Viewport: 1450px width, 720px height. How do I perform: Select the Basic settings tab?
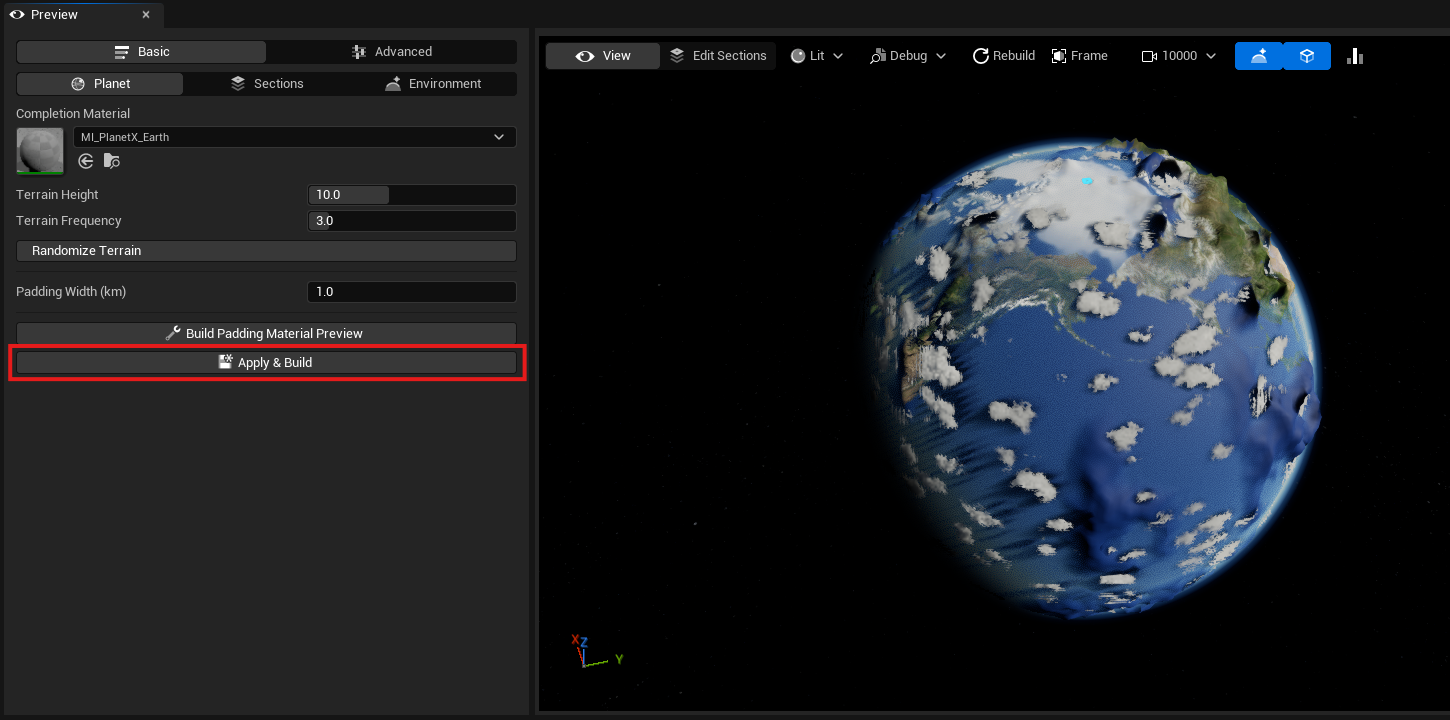pos(142,52)
